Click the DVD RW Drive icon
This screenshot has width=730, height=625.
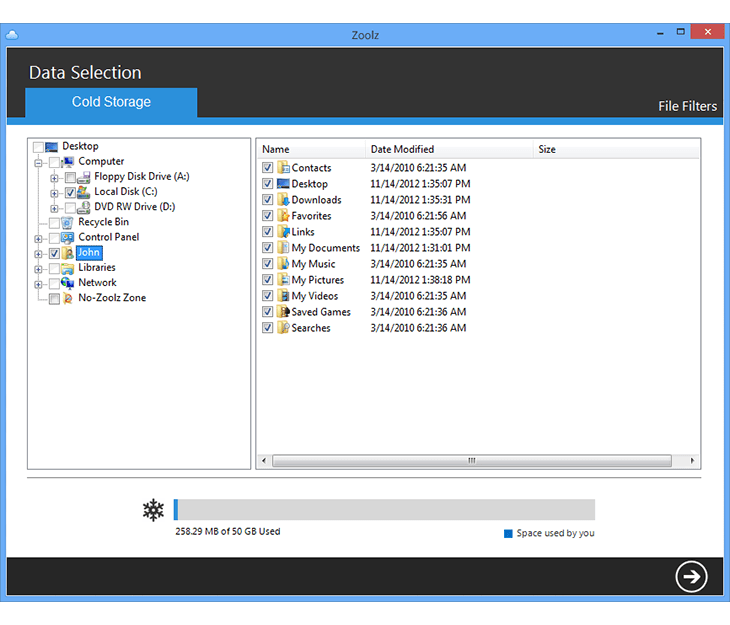pyautogui.click(x=84, y=207)
